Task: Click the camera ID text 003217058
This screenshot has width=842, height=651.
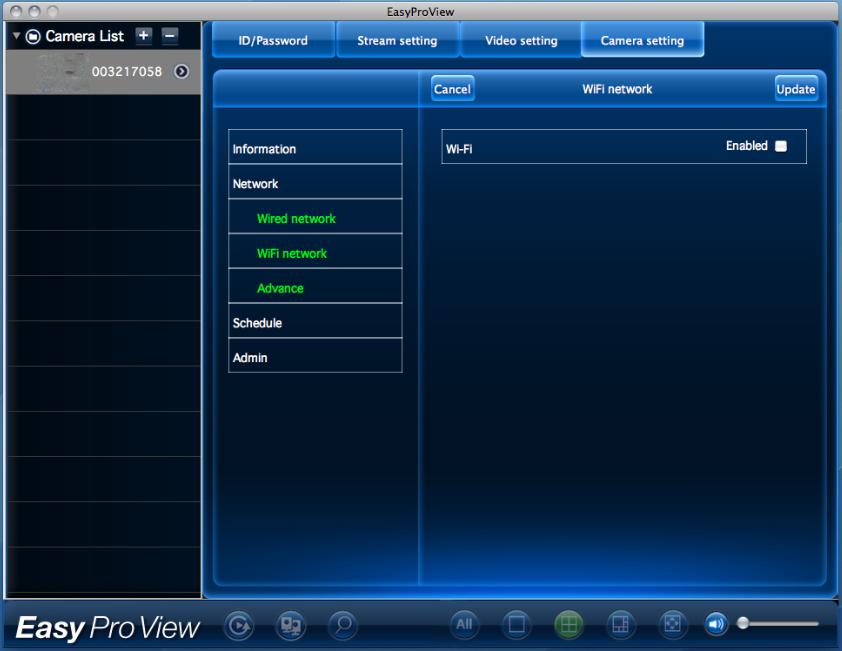Action: [x=127, y=71]
